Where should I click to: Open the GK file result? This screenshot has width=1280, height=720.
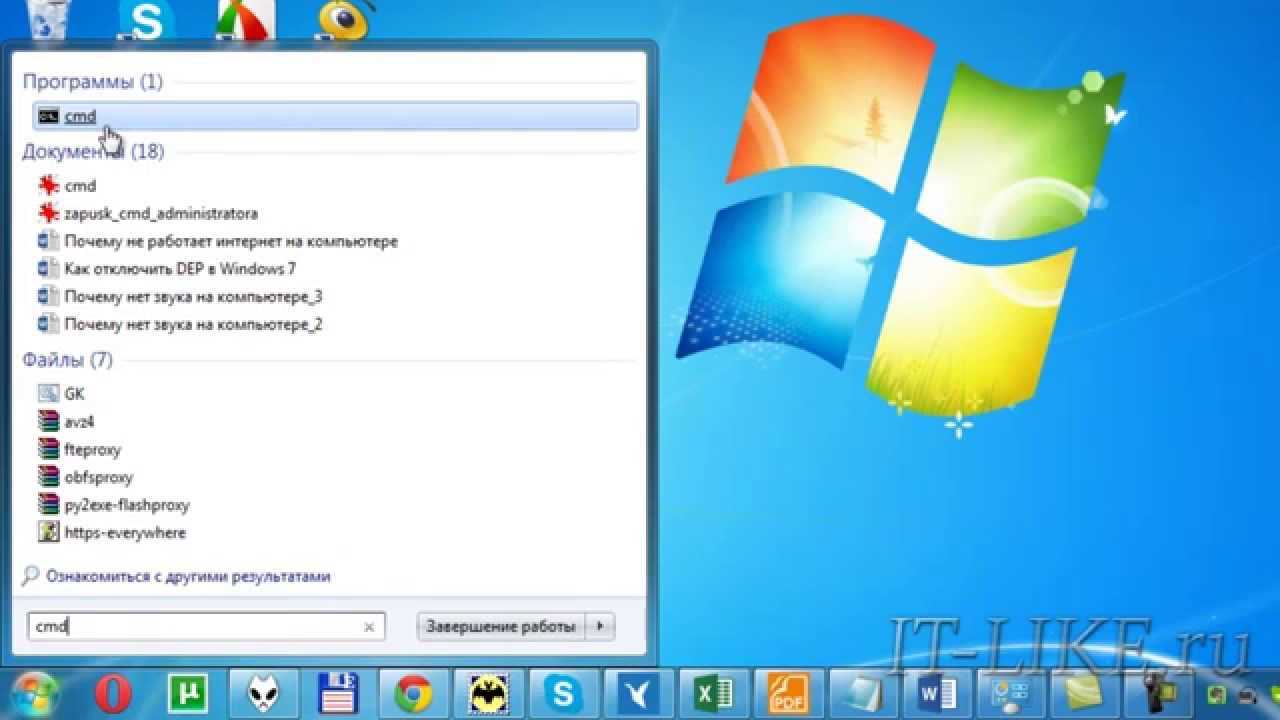[74, 393]
